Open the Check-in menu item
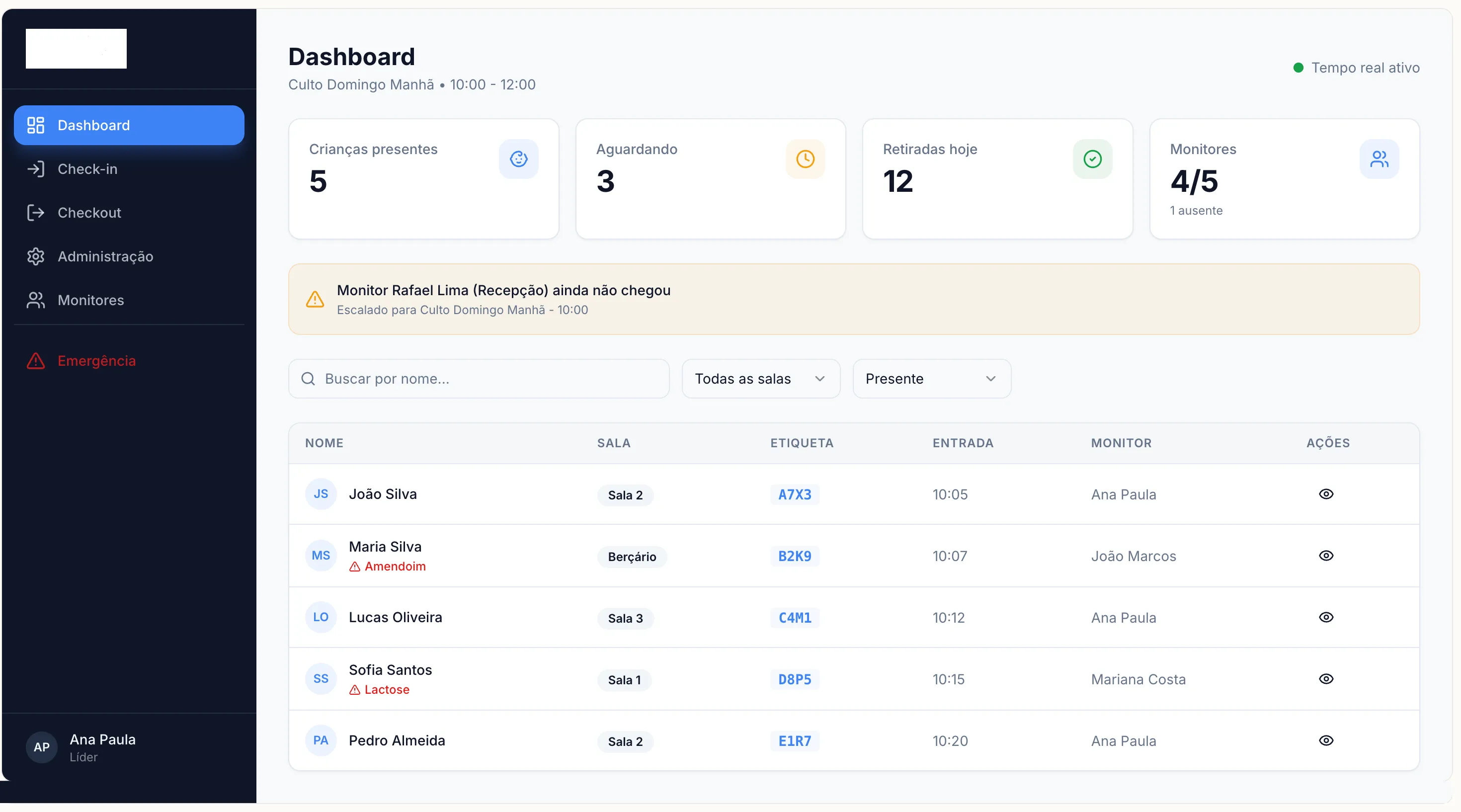Screen dimensions: 1461x812 pos(87,169)
